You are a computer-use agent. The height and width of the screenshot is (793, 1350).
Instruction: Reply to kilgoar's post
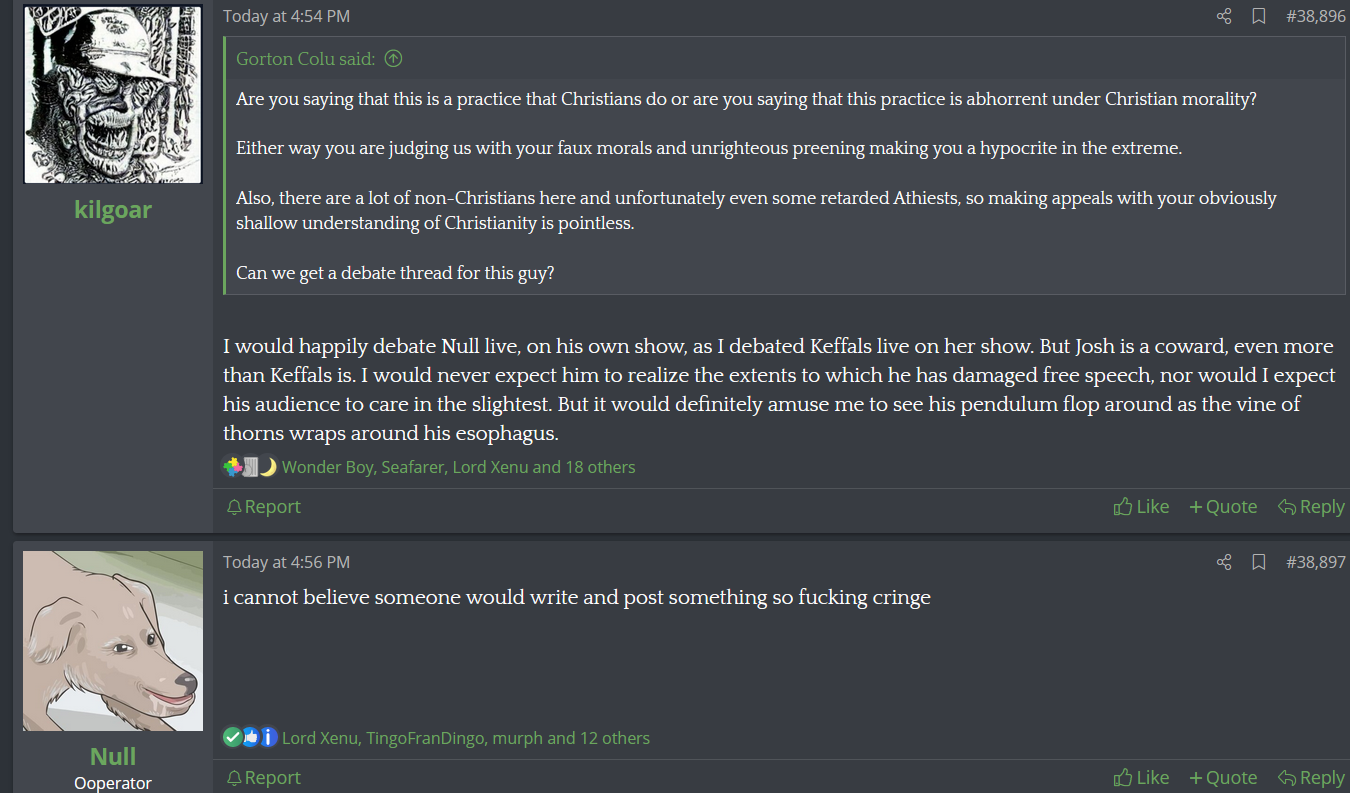[x=1311, y=507]
